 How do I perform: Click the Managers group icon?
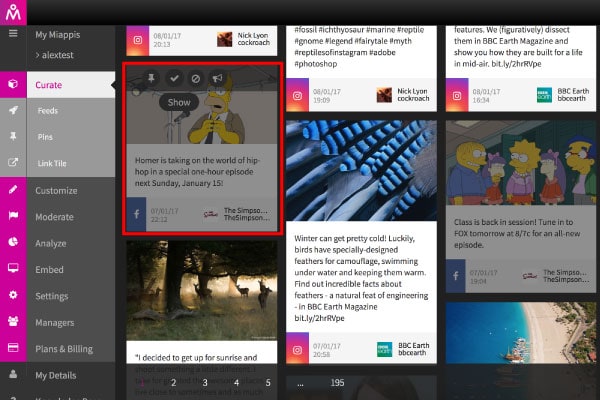coord(13,321)
